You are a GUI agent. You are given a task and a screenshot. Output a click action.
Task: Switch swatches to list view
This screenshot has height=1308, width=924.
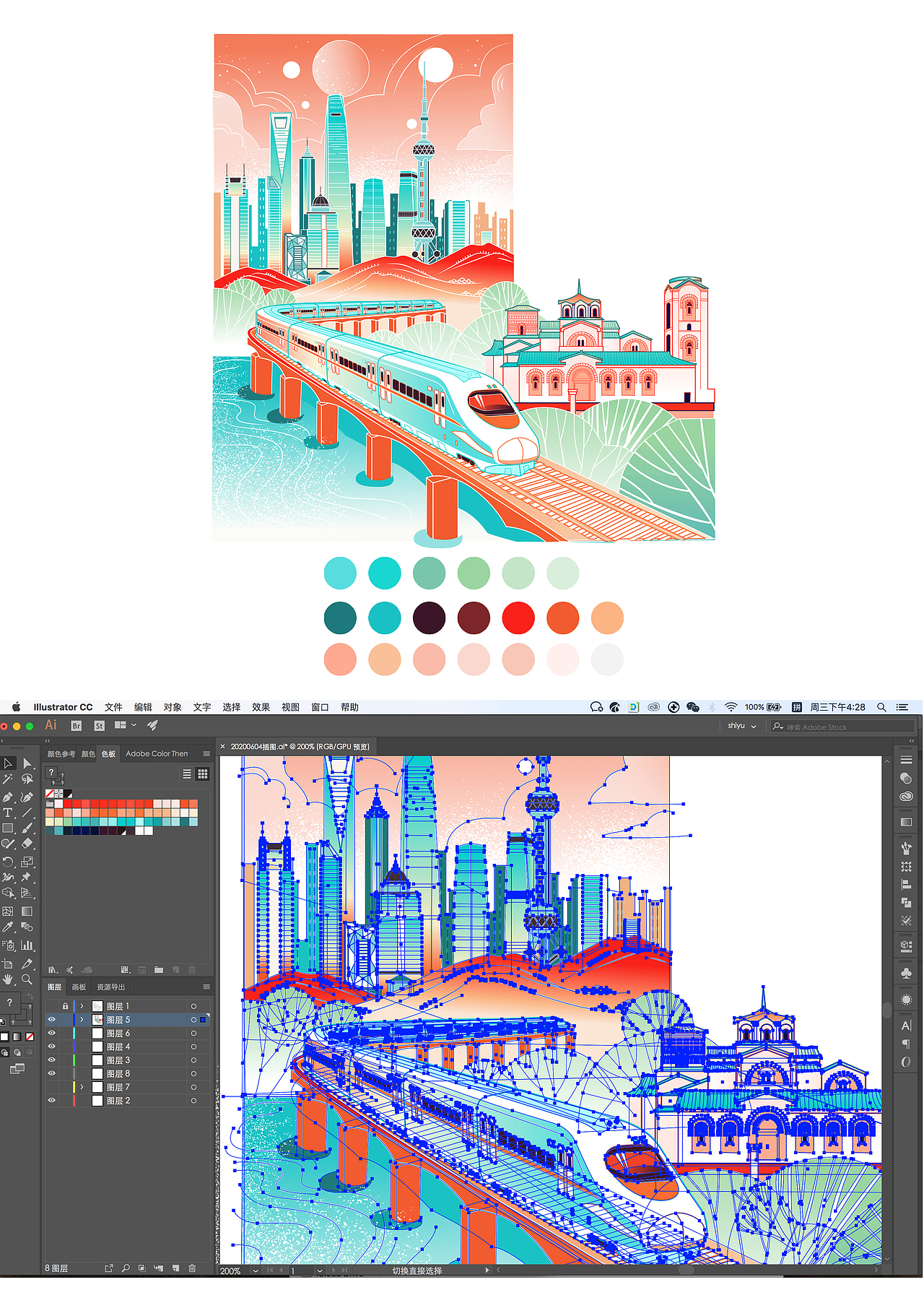pos(187,774)
